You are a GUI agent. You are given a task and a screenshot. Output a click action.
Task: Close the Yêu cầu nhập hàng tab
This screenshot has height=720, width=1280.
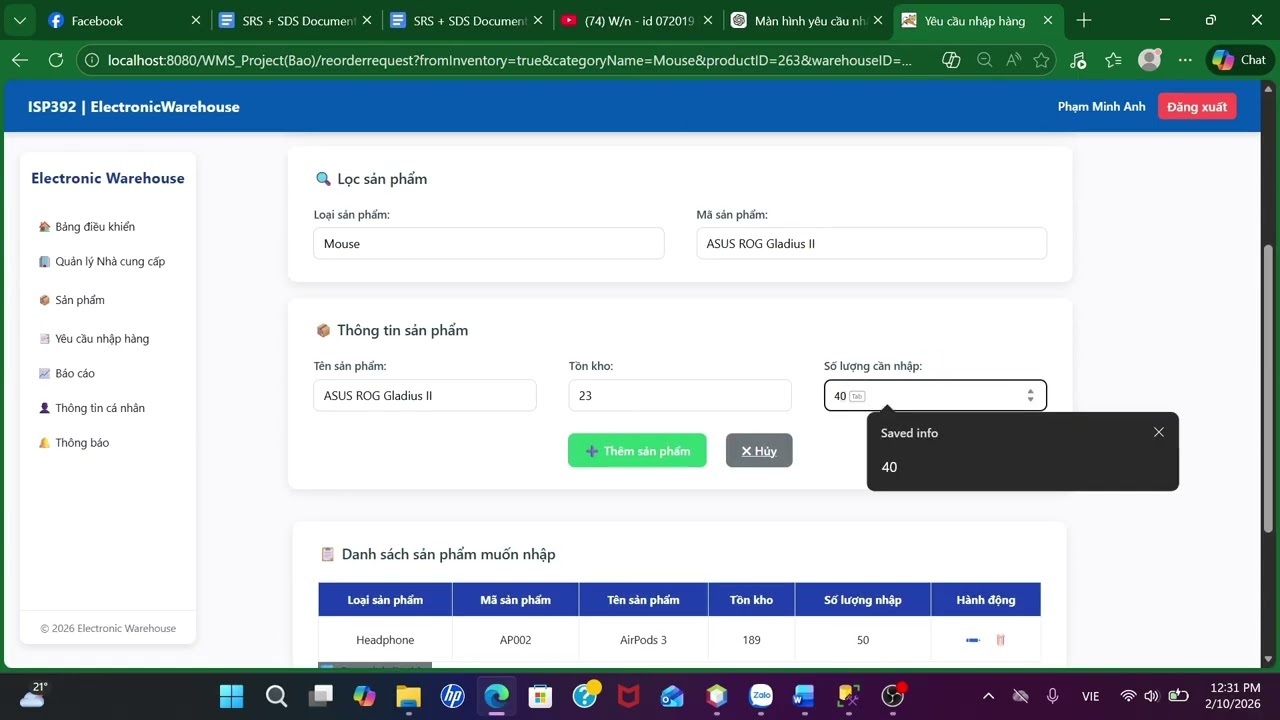click(x=1046, y=20)
